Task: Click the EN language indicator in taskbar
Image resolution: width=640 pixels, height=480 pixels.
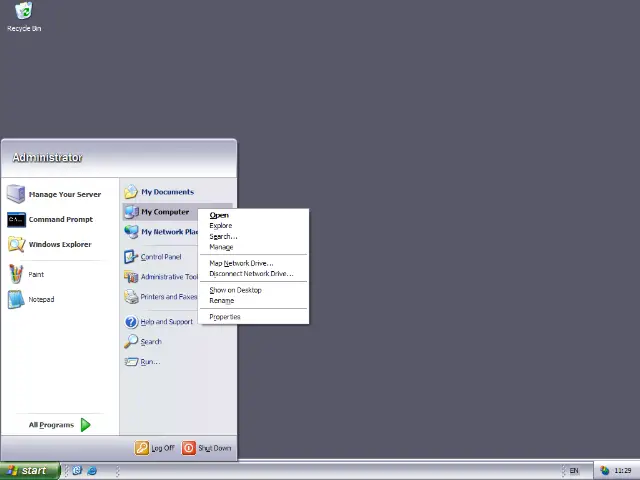Action: (574, 471)
